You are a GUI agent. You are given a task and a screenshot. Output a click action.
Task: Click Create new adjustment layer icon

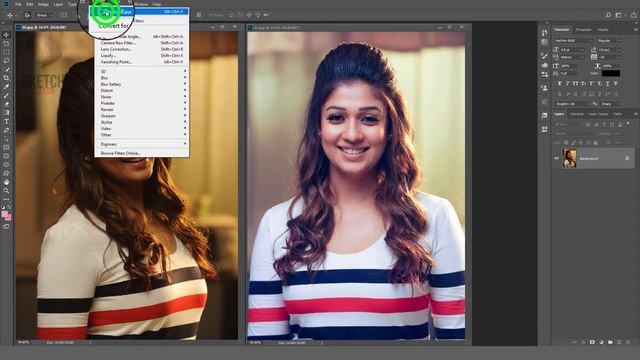click(601, 342)
